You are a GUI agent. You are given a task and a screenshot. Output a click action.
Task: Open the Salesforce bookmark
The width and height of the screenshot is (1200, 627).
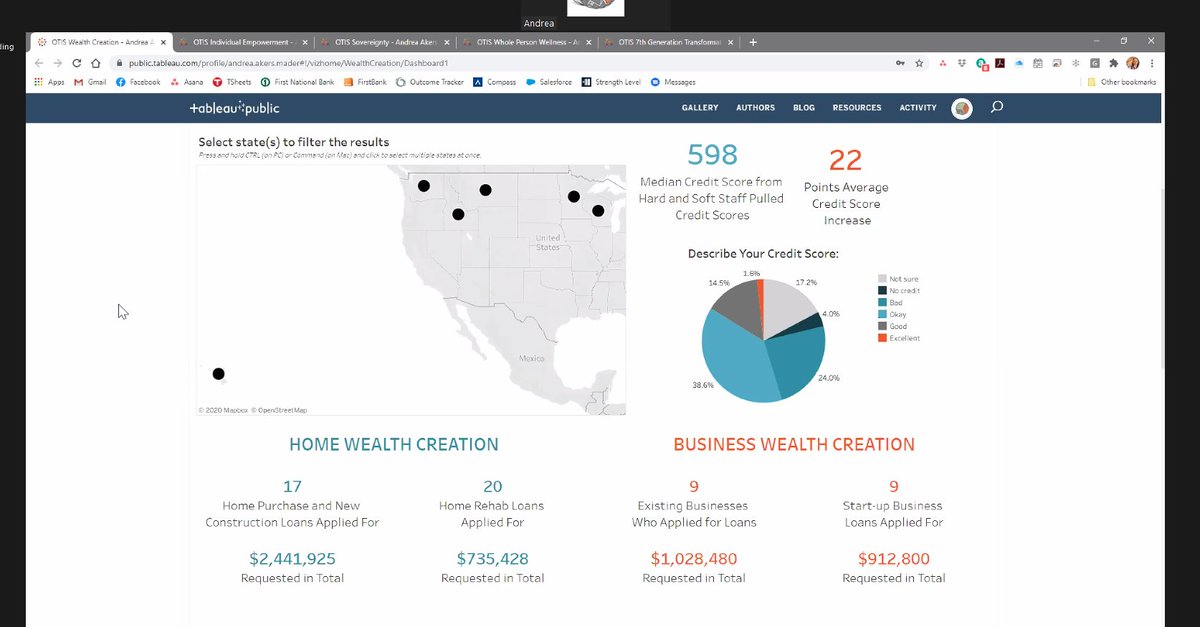(549, 82)
